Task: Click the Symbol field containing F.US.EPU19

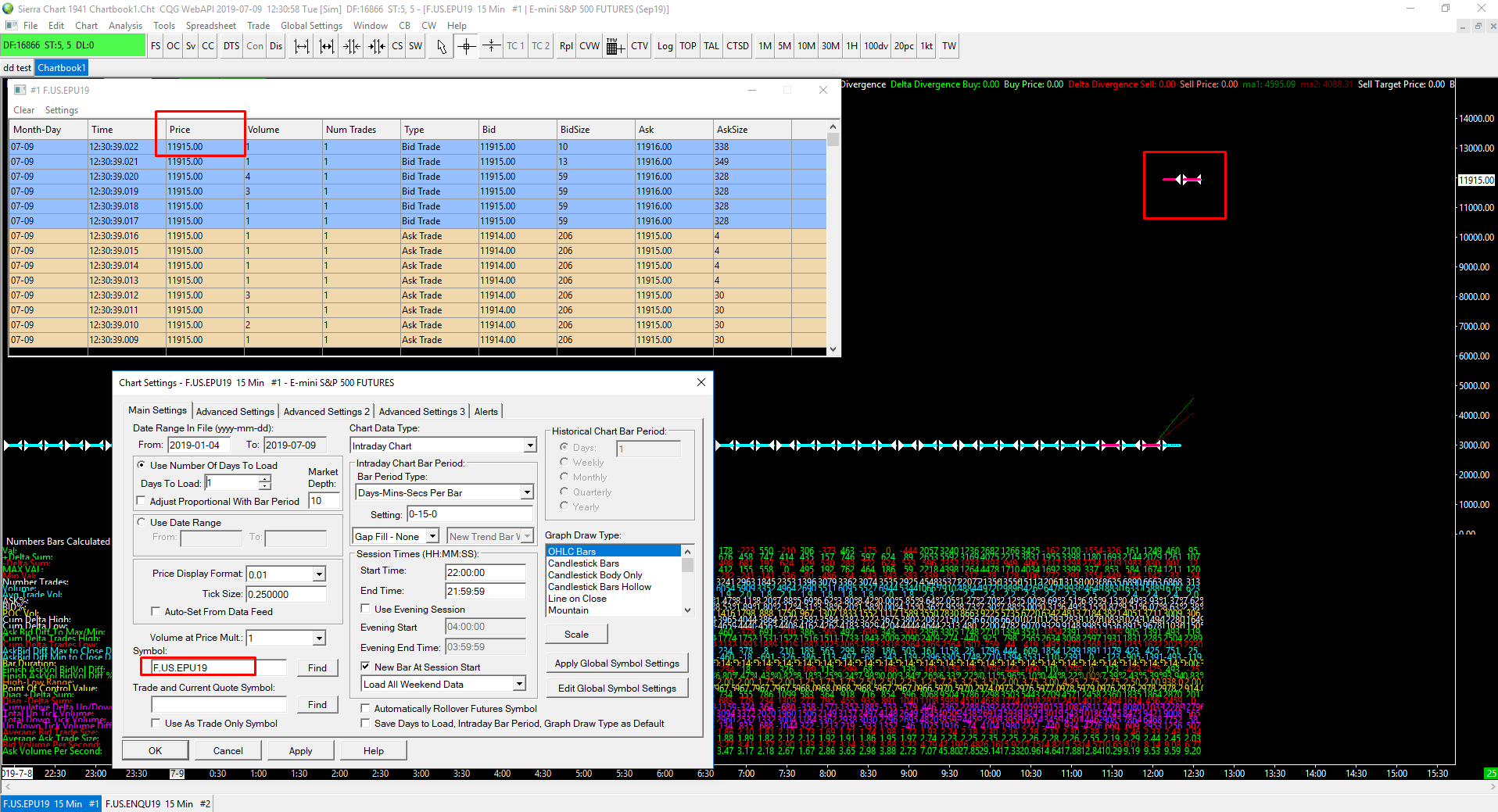Action: 202,667
